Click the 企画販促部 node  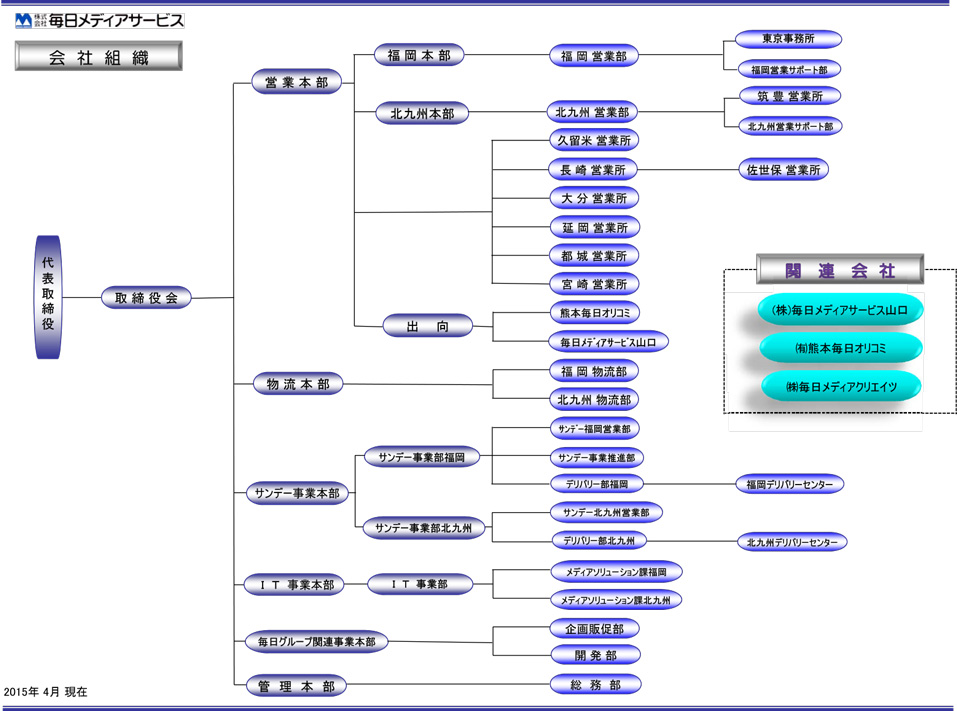click(x=594, y=629)
